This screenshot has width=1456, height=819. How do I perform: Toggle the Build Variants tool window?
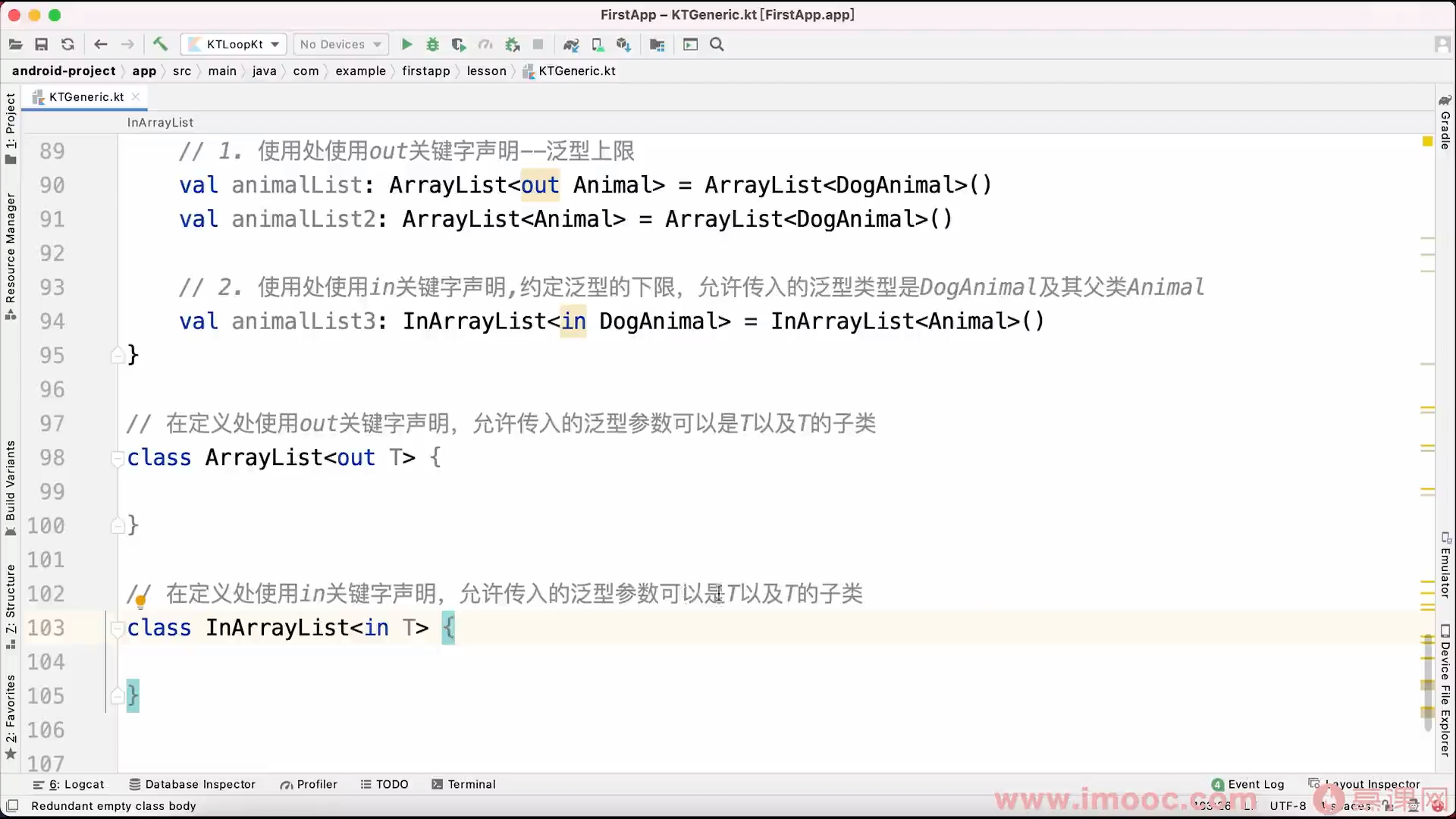click(11, 488)
